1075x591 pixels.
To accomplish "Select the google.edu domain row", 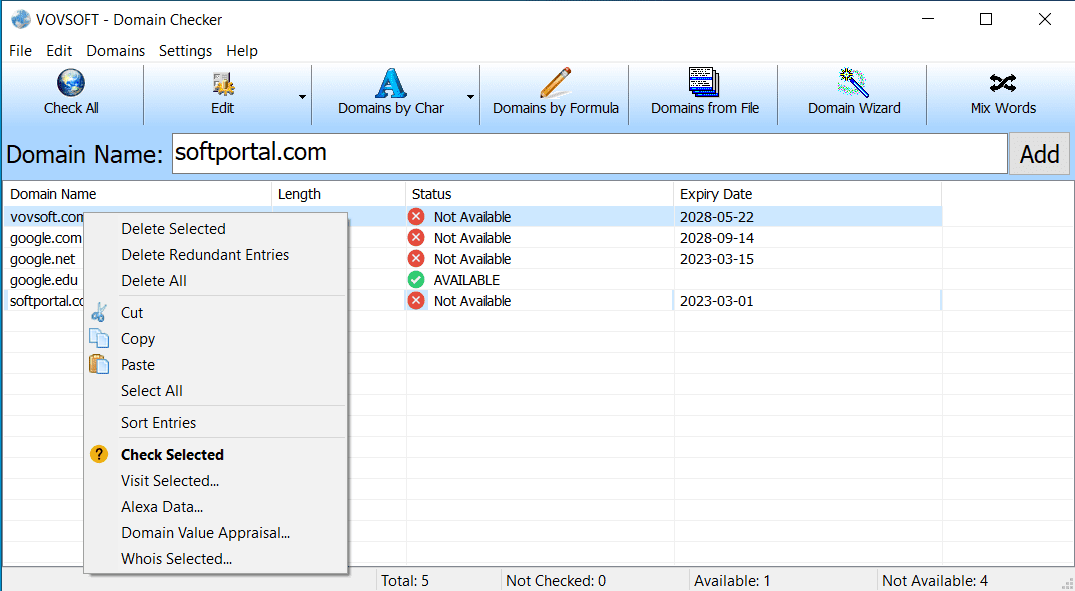I will pyautogui.click(x=472, y=280).
